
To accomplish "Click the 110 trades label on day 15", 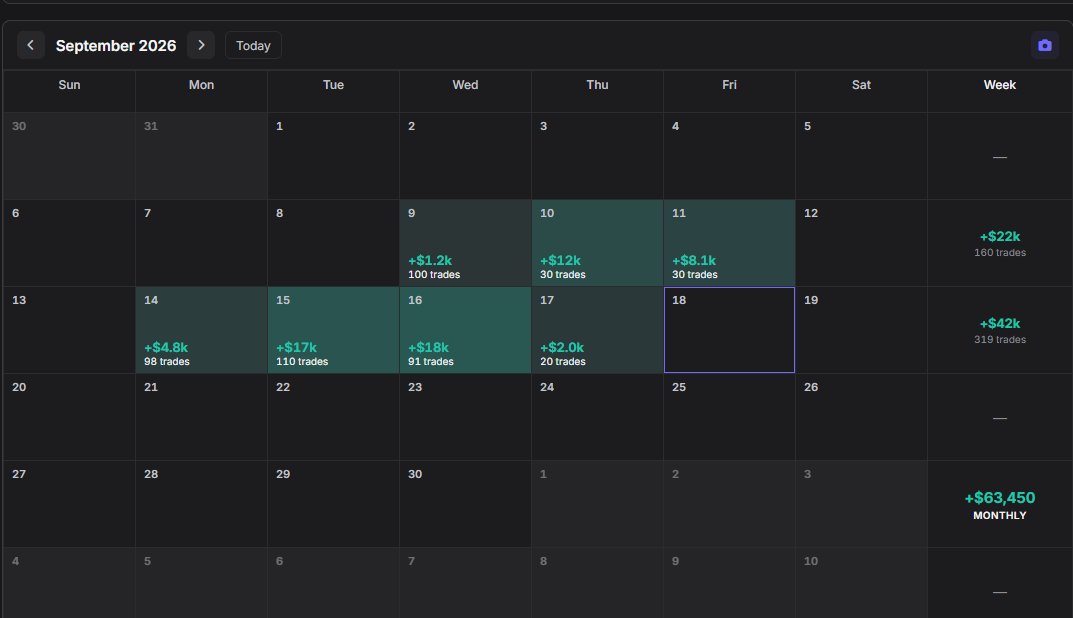I will pyautogui.click(x=302, y=361).
